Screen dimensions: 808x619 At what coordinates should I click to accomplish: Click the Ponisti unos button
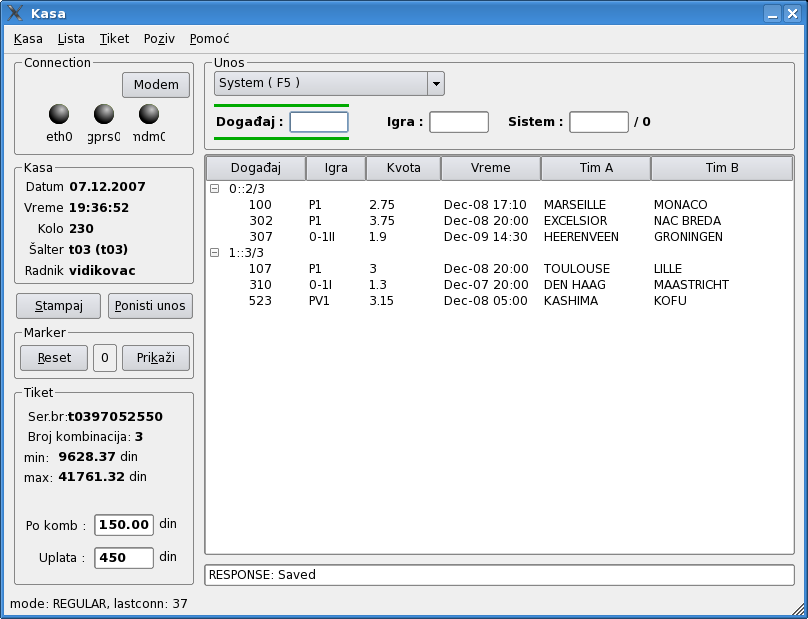pos(150,305)
